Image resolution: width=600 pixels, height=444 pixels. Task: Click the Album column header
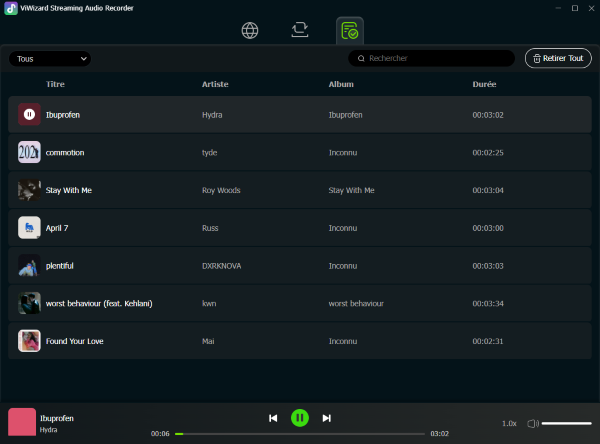pos(341,84)
